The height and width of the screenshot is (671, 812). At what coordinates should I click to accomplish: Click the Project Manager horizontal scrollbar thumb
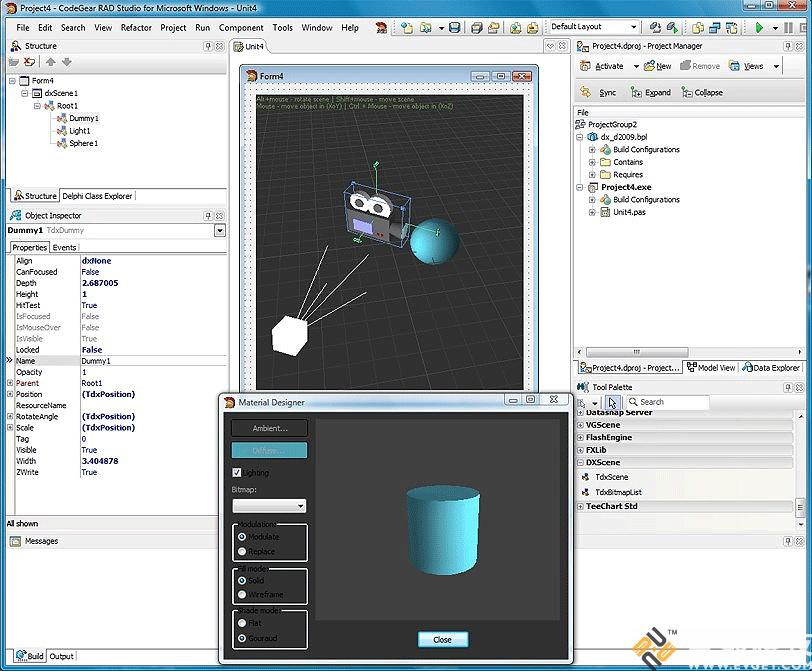(x=637, y=352)
